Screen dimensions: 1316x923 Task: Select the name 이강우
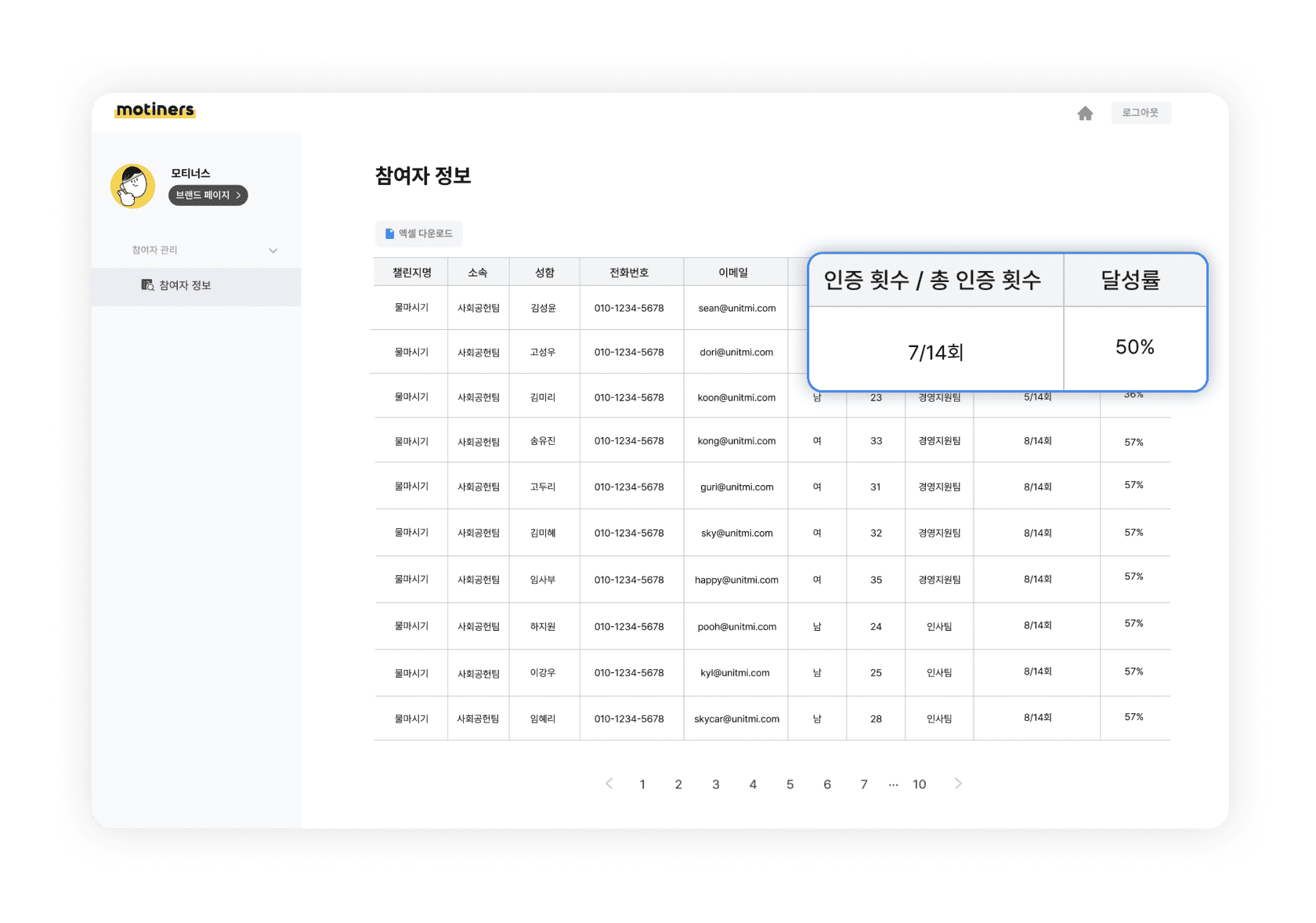pyautogui.click(x=543, y=673)
